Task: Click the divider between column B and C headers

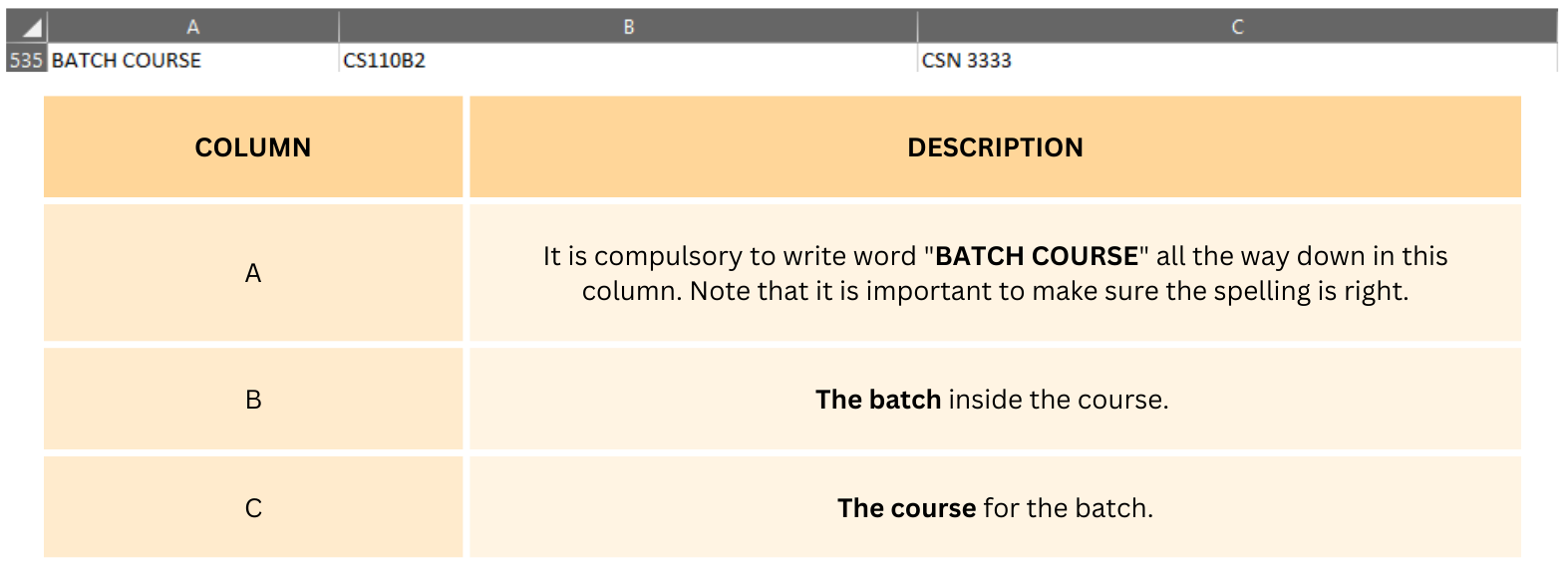Action: pos(917,27)
